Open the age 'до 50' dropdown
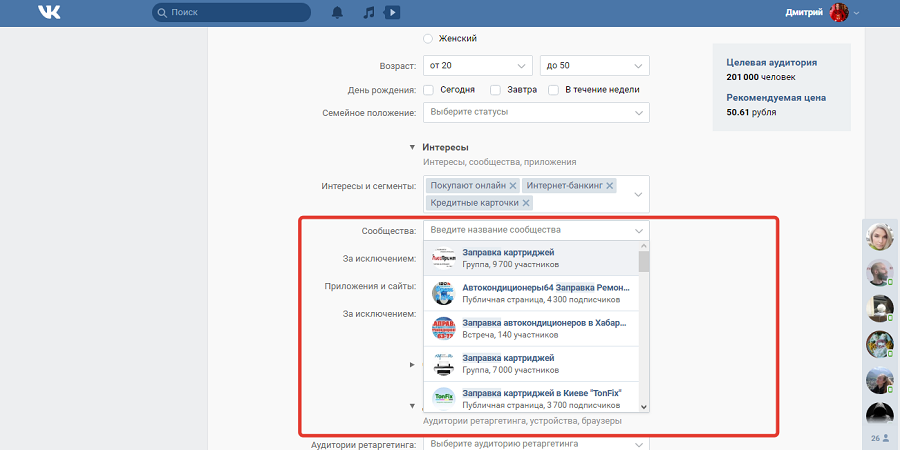The width and height of the screenshot is (900, 450). coord(595,65)
